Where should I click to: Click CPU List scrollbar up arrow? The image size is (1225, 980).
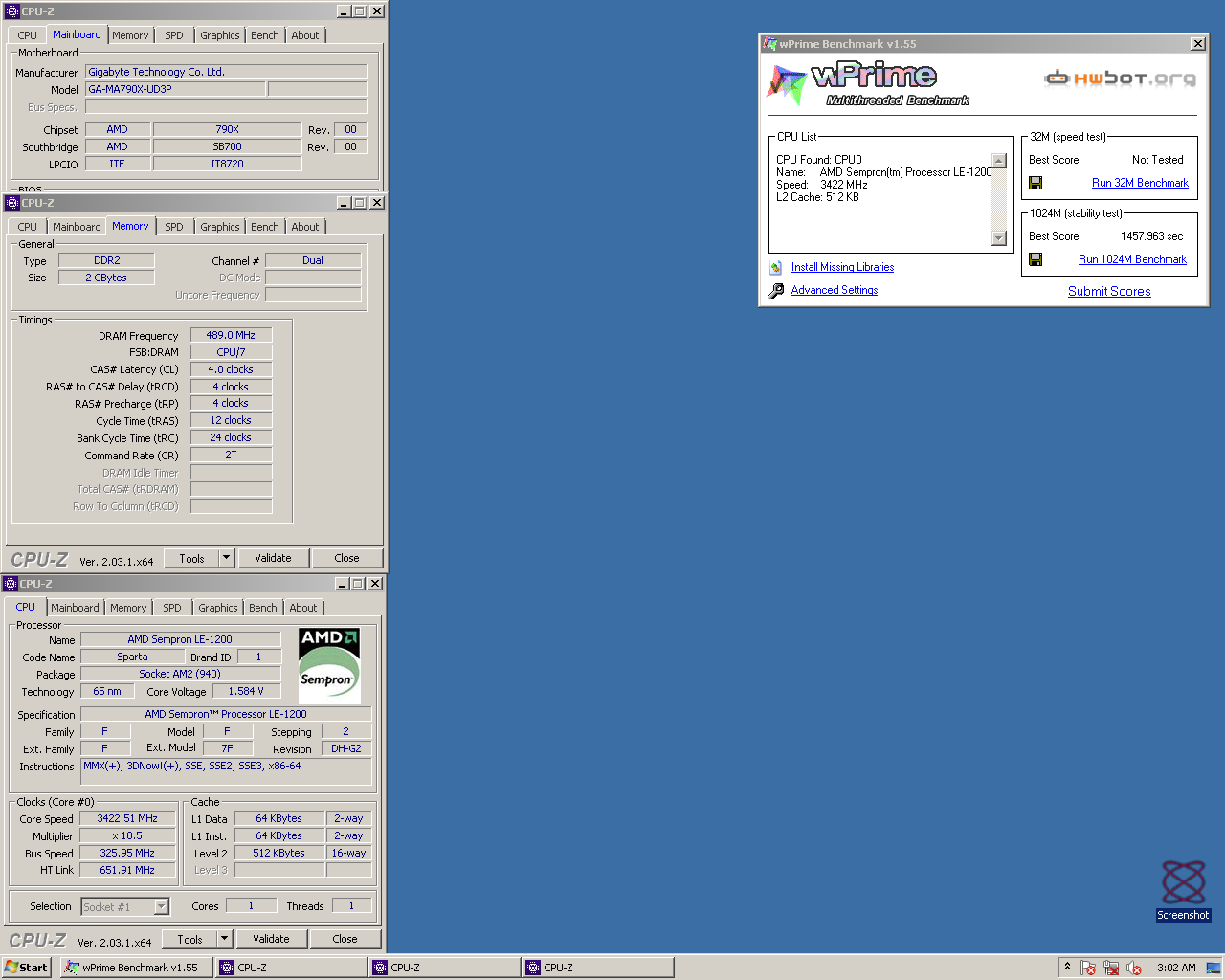(x=999, y=161)
